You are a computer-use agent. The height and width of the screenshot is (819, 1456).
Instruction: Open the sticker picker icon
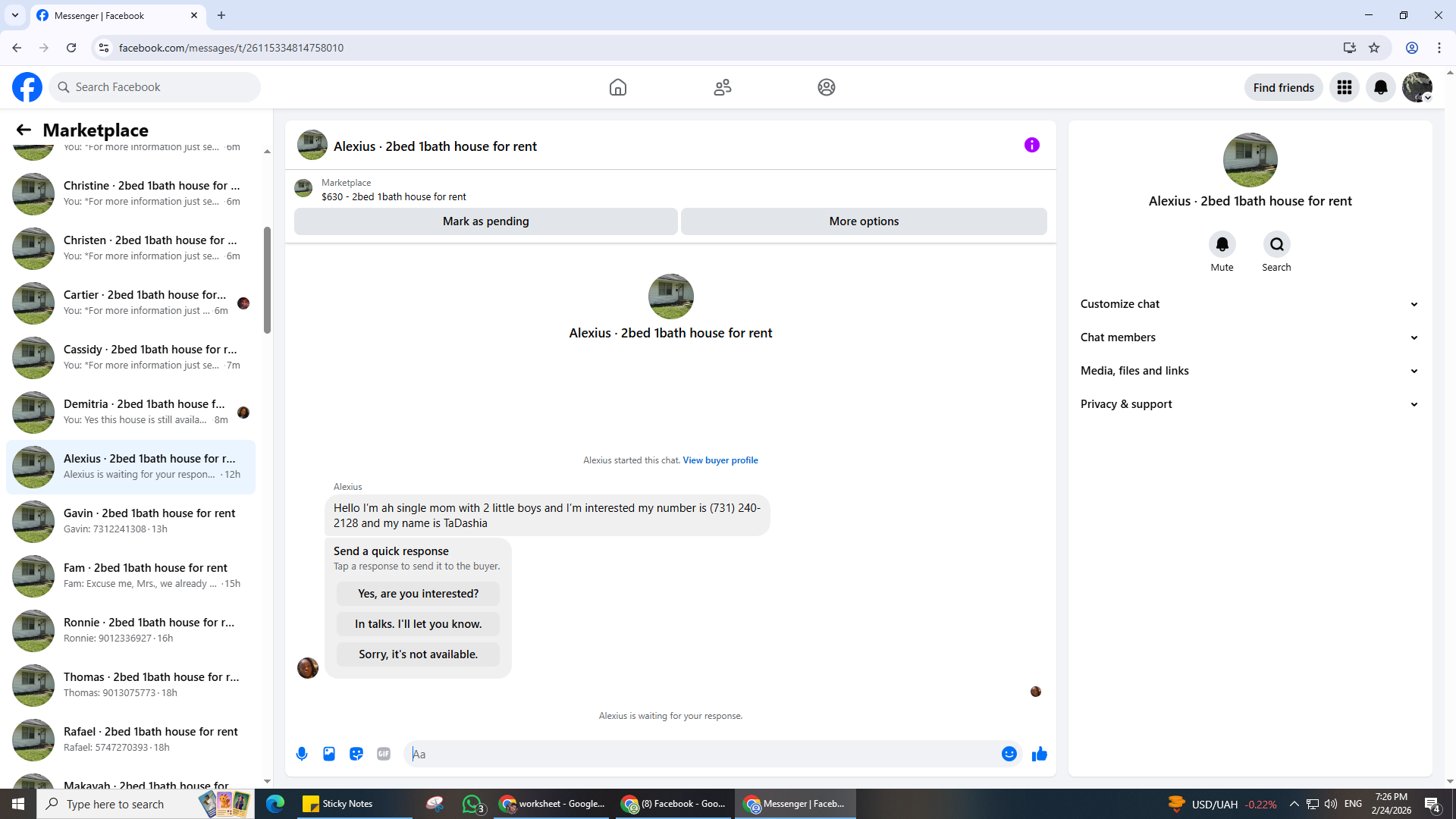356,754
